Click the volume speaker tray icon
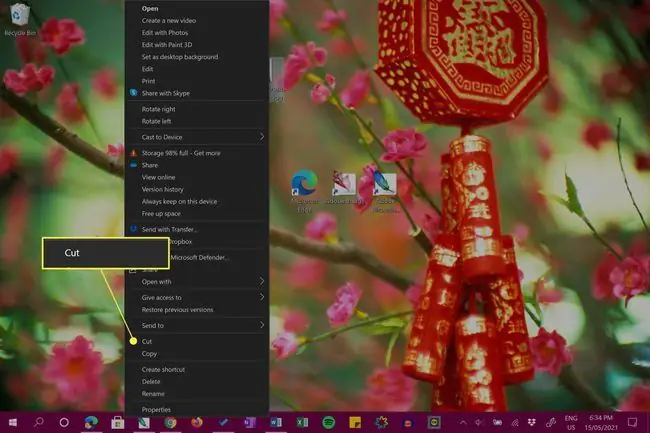The width and height of the screenshot is (650, 433). [x=479, y=423]
